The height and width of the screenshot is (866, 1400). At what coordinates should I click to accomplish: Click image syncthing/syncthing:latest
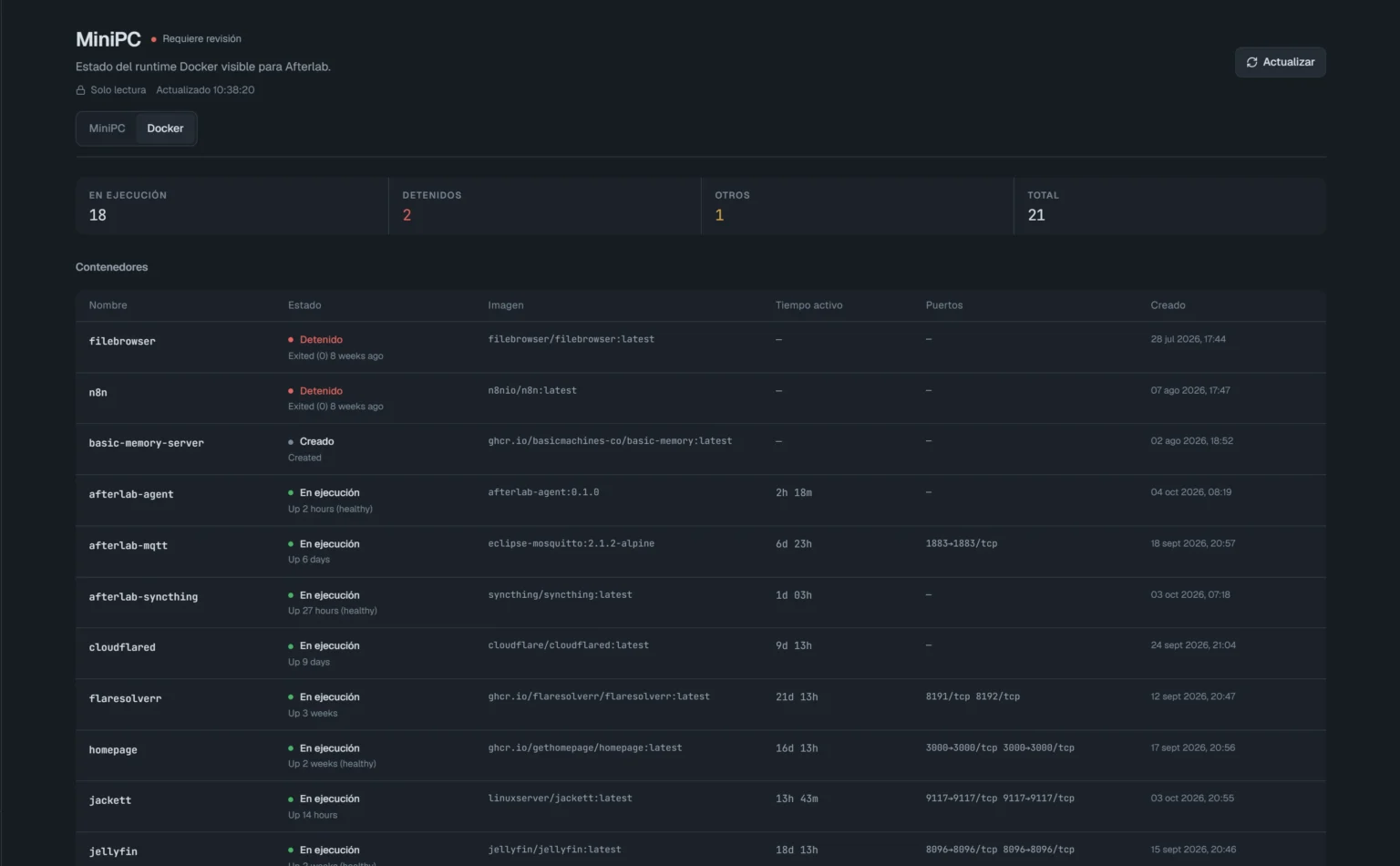pyautogui.click(x=560, y=595)
